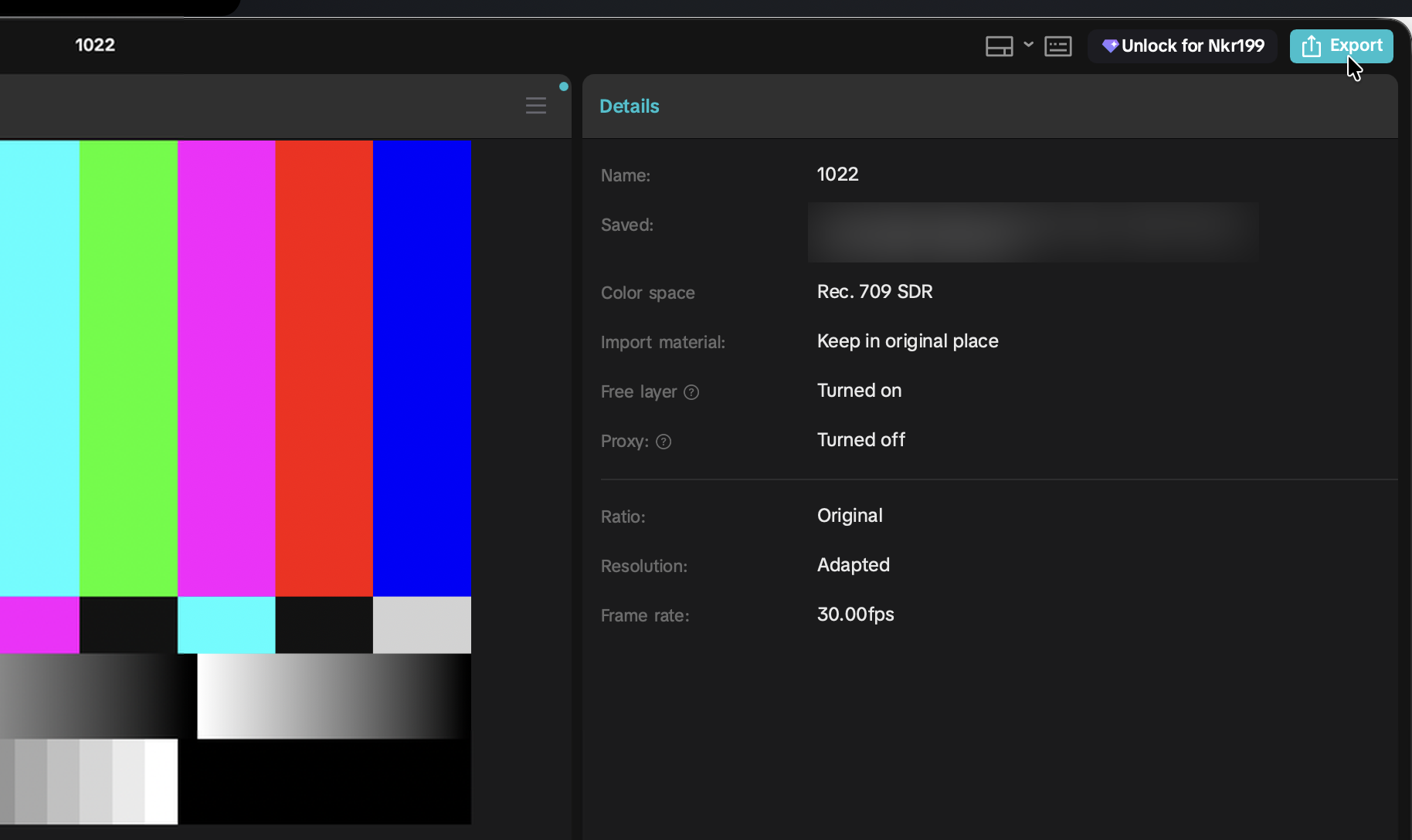Viewport: 1412px width, 840px height.
Task: Click the Saved label
Action: click(x=627, y=225)
